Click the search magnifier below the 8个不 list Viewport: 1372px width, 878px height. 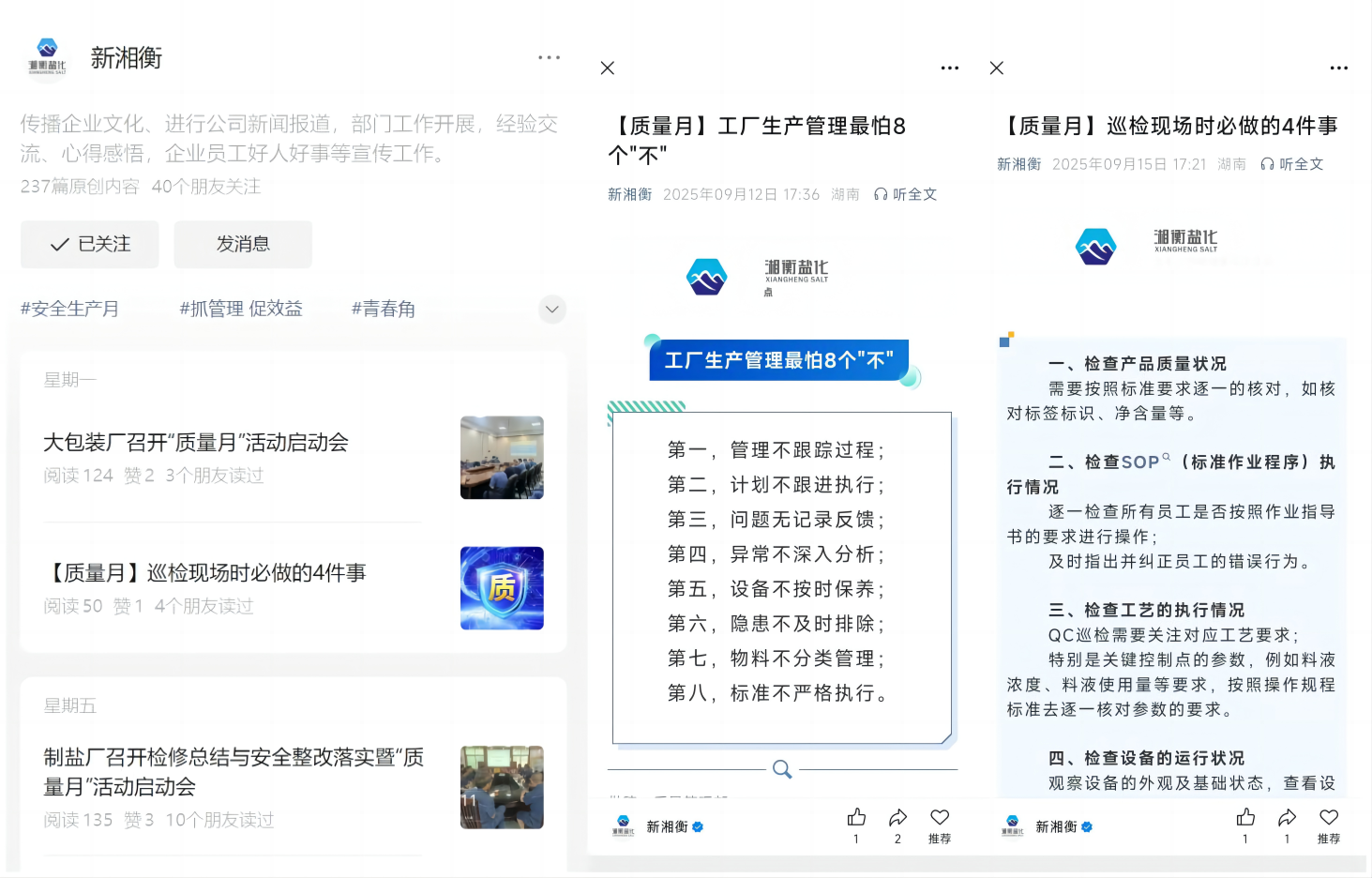coord(782,769)
